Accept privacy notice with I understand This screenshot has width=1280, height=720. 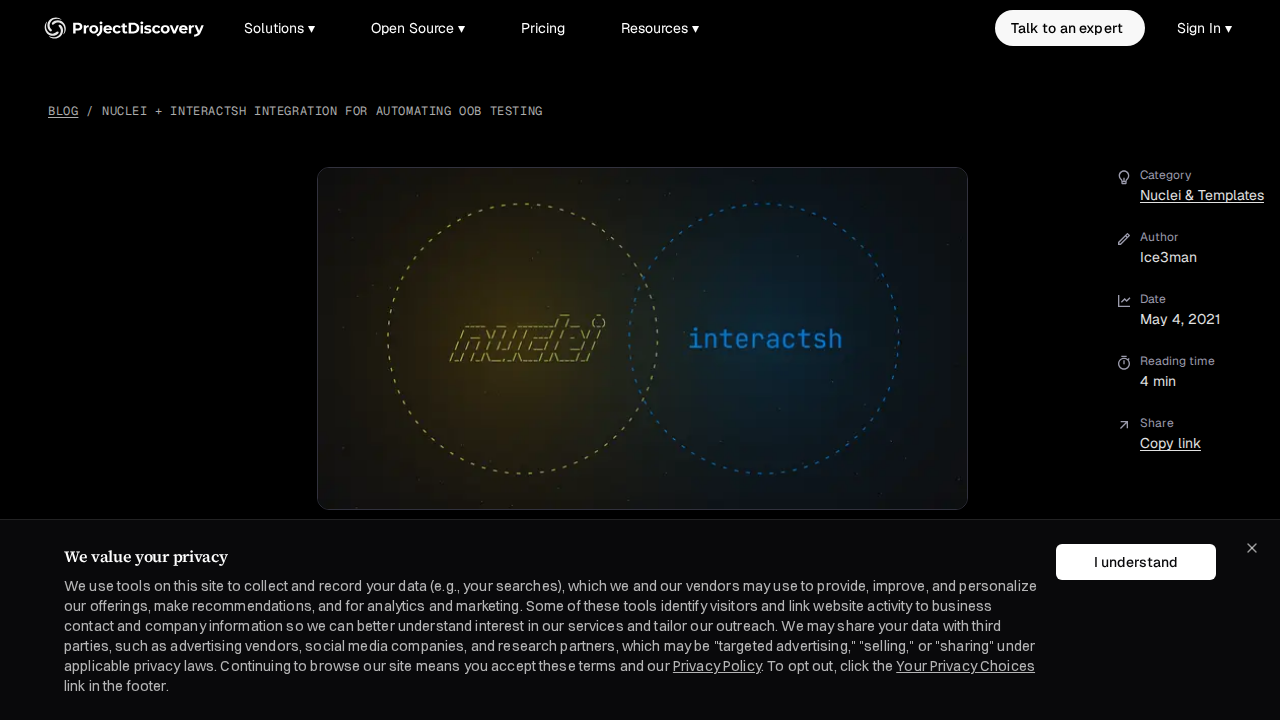pos(1136,562)
